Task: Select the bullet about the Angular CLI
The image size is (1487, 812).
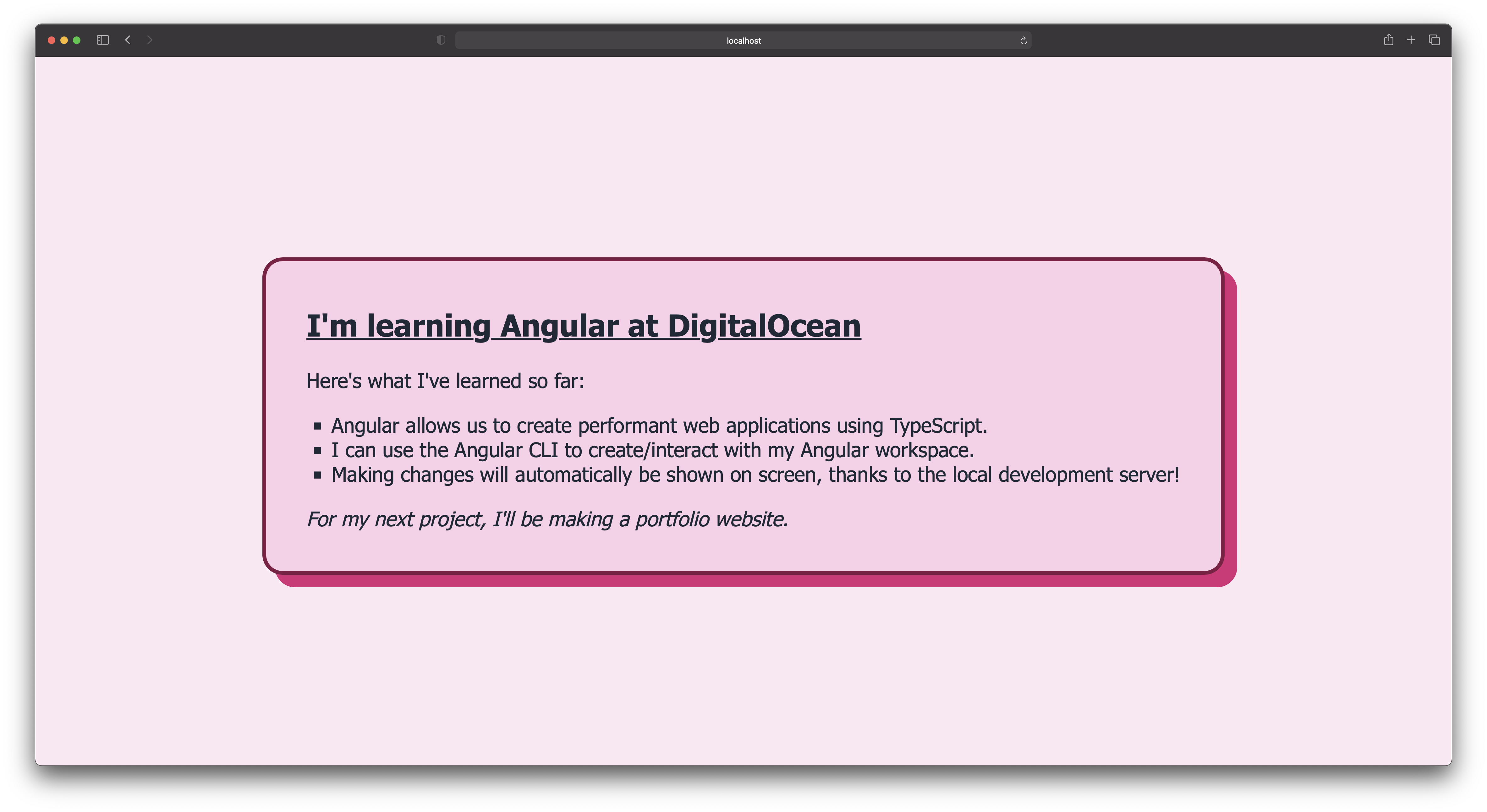Action: coord(652,450)
